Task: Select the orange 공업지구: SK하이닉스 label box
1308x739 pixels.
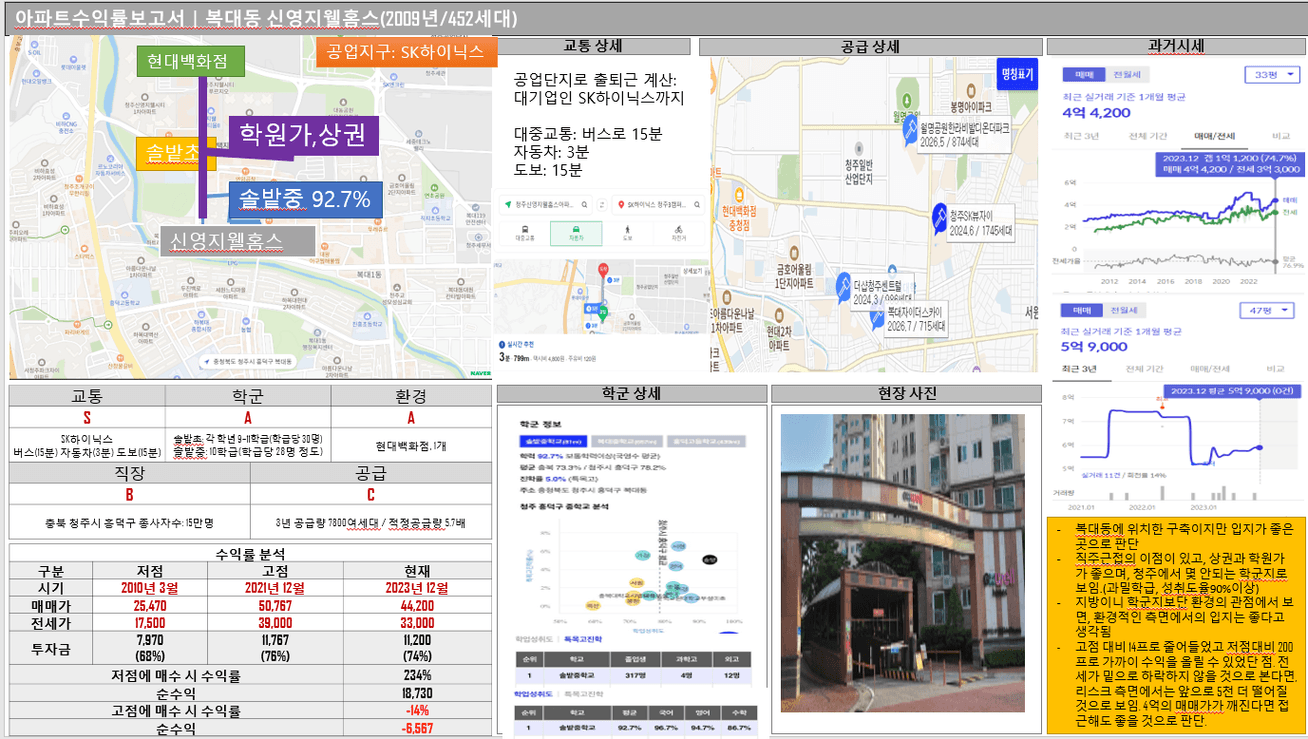Action: coord(406,52)
